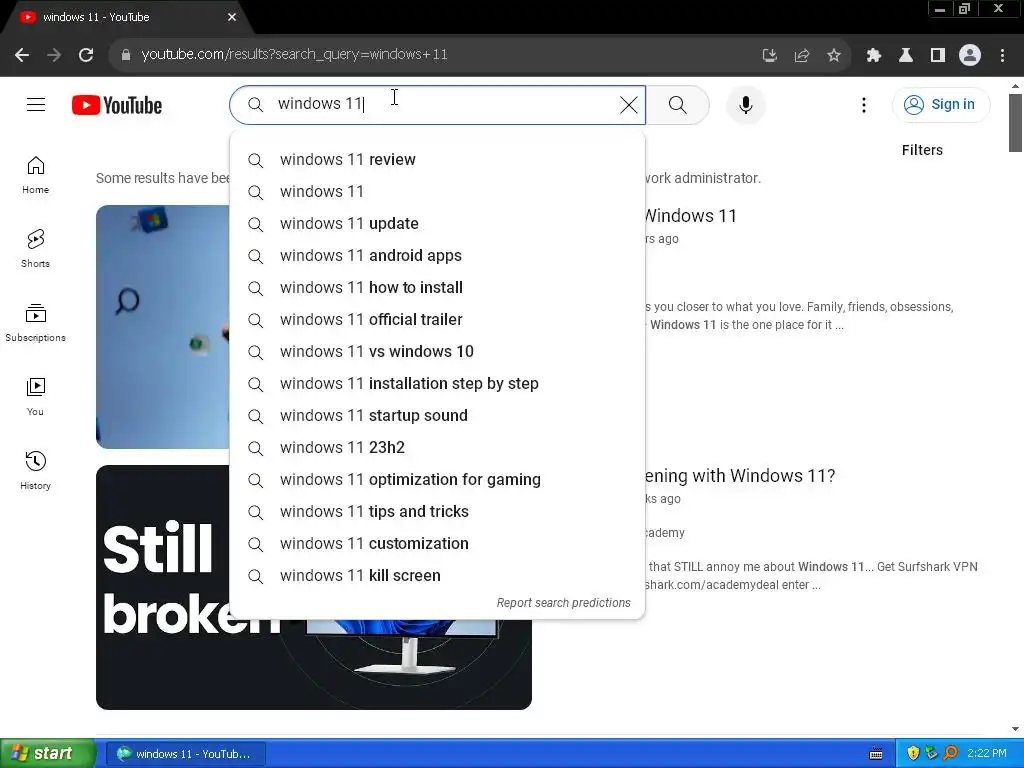The width and height of the screenshot is (1024, 768).
Task: Open Subscriptions in the sidebar
Action: click(35, 323)
